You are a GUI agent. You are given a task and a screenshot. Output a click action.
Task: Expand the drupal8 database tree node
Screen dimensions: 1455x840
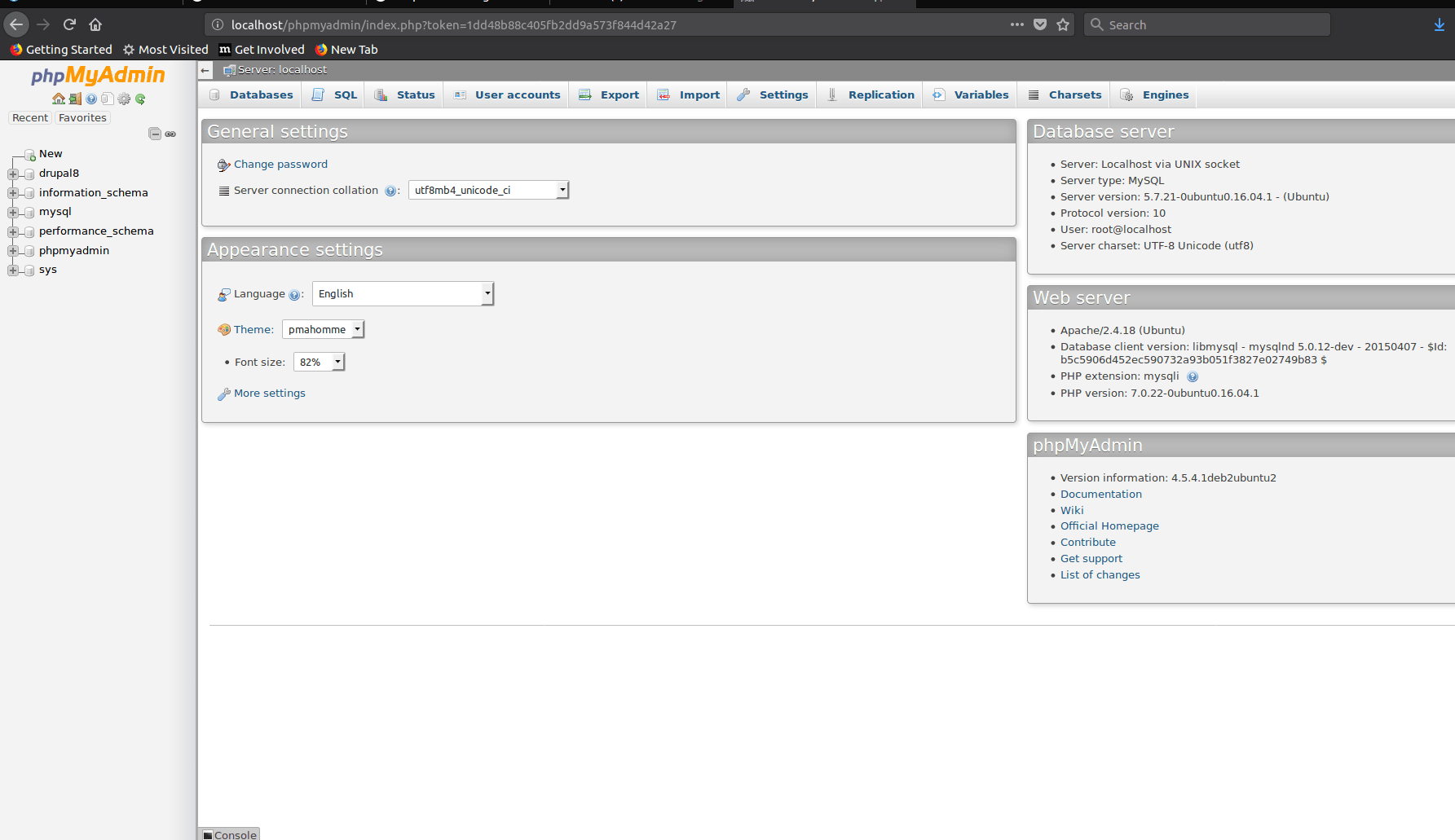pos(13,174)
